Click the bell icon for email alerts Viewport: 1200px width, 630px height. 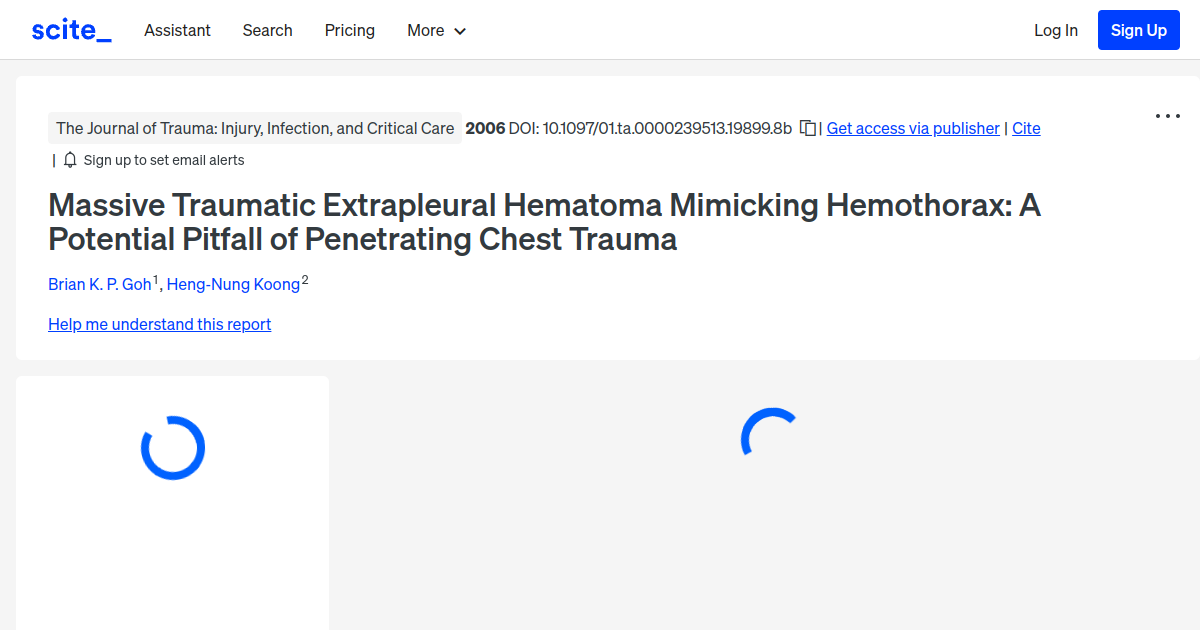[69, 159]
